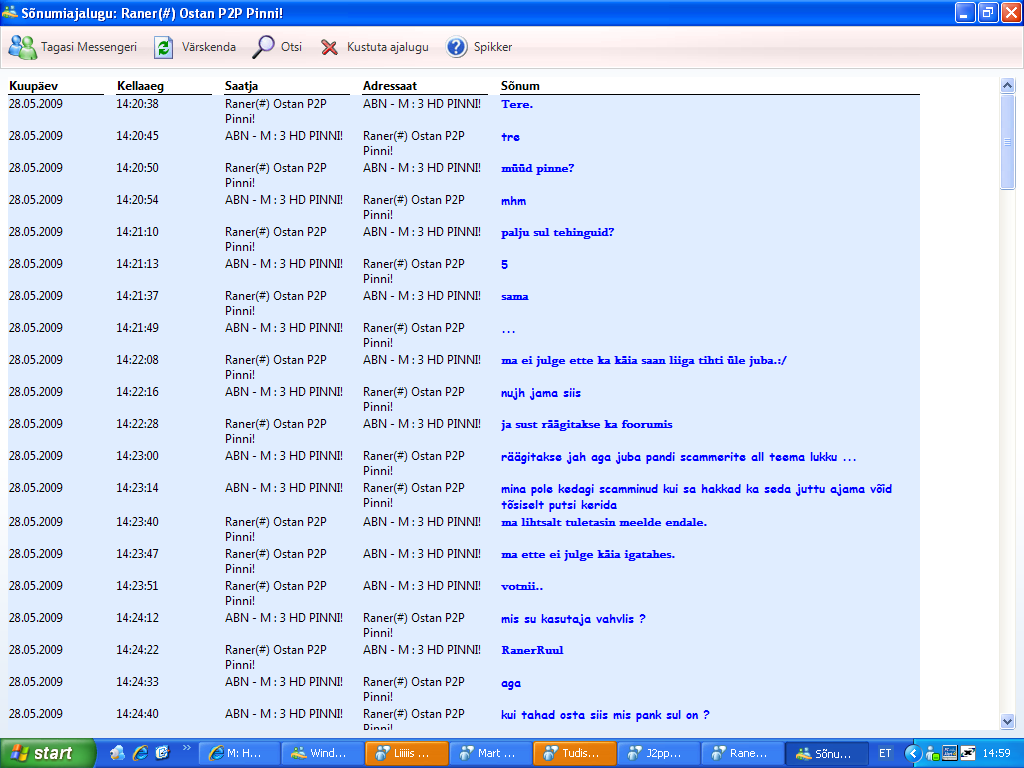Expand the quick launch overflow chevron
This screenshot has width=1024, height=768.
point(185,748)
